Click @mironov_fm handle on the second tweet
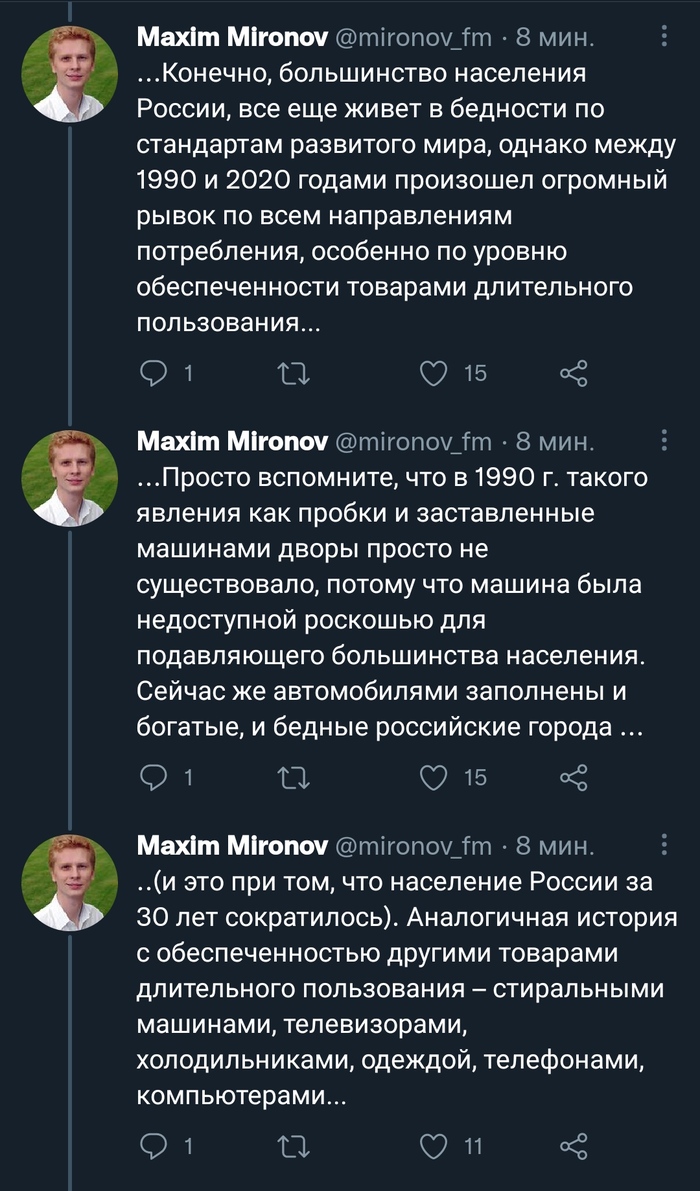The width and height of the screenshot is (700, 1191). tap(412, 441)
